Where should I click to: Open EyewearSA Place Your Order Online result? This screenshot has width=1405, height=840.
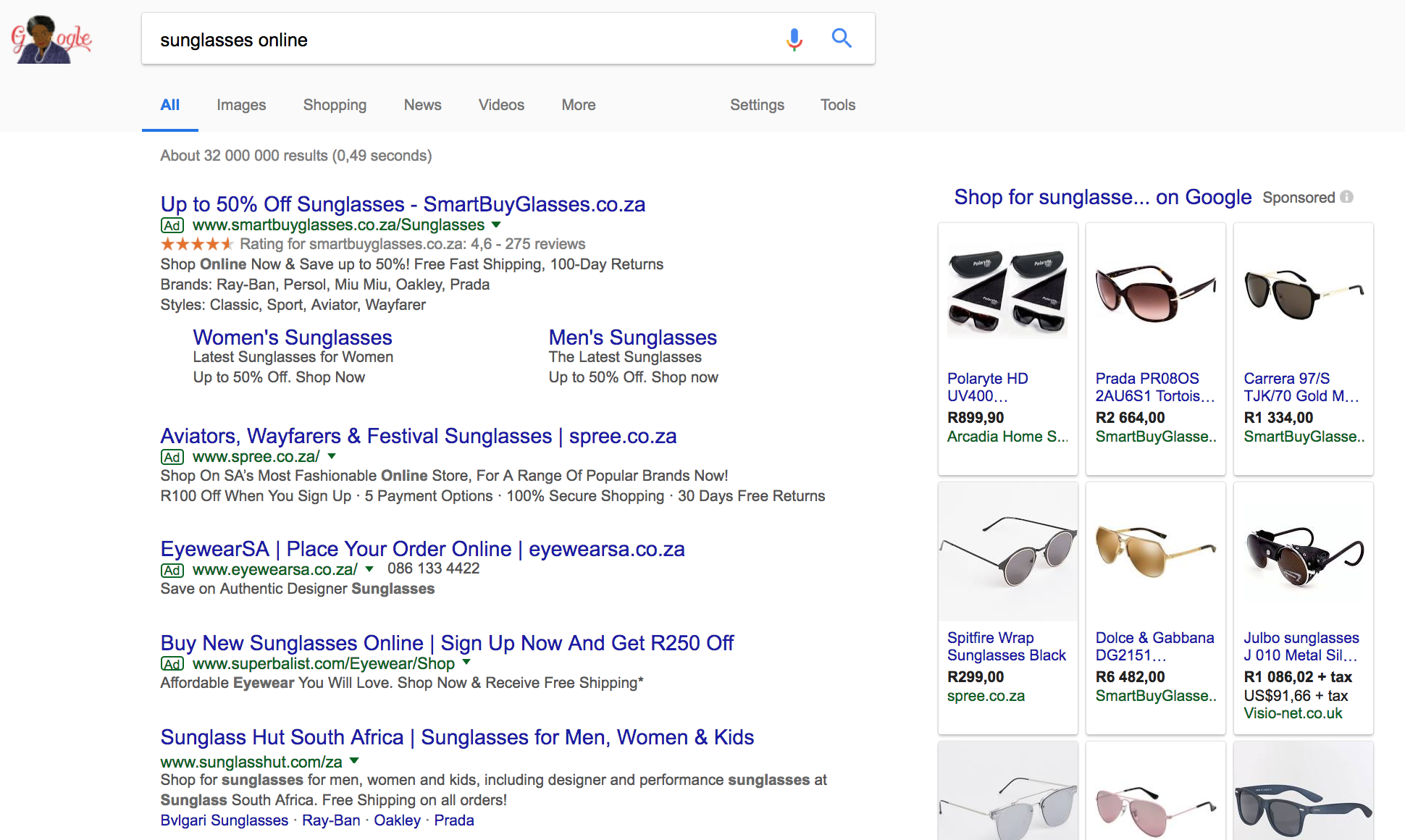(x=423, y=549)
